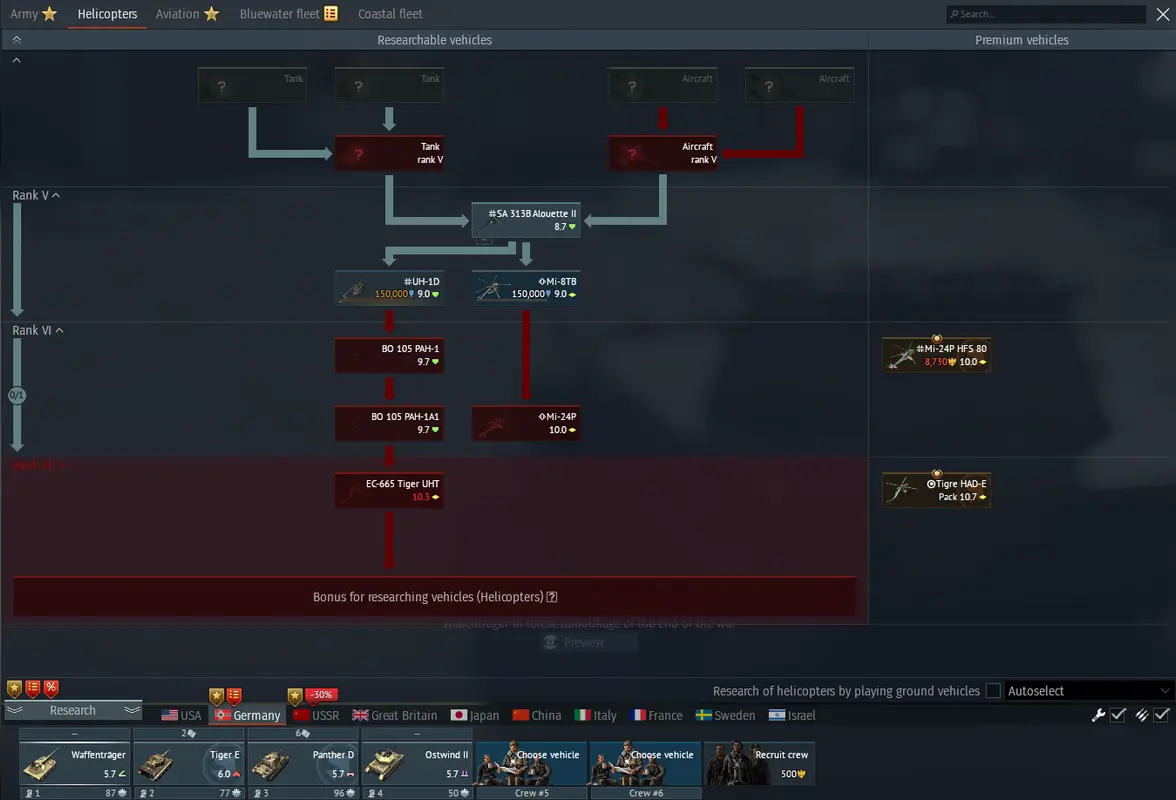Click the Preview button
Screen dimensions: 1176x800
click(588, 643)
